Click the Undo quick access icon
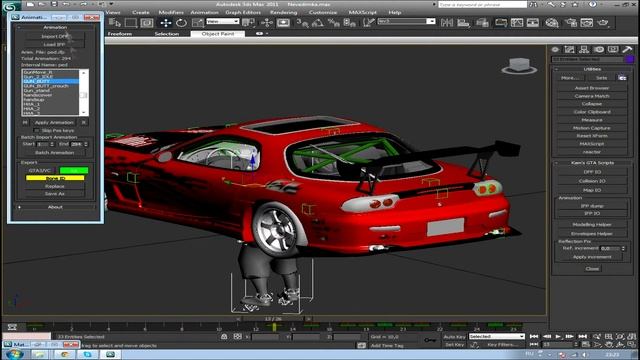The image size is (640, 360). (x=66, y=4)
